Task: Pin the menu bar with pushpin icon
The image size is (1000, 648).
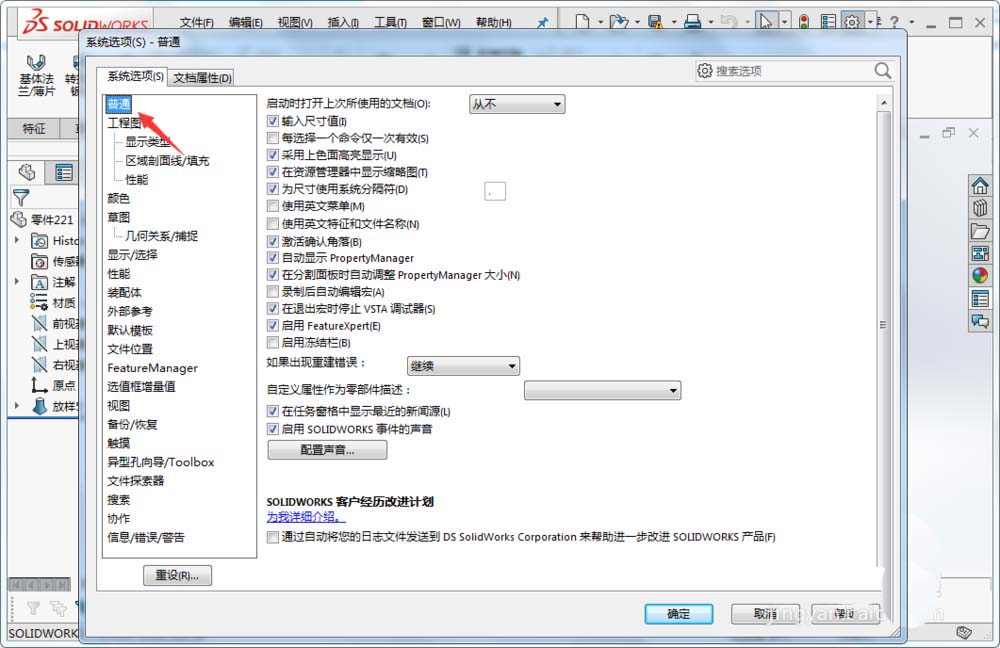Action: coord(542,22)
